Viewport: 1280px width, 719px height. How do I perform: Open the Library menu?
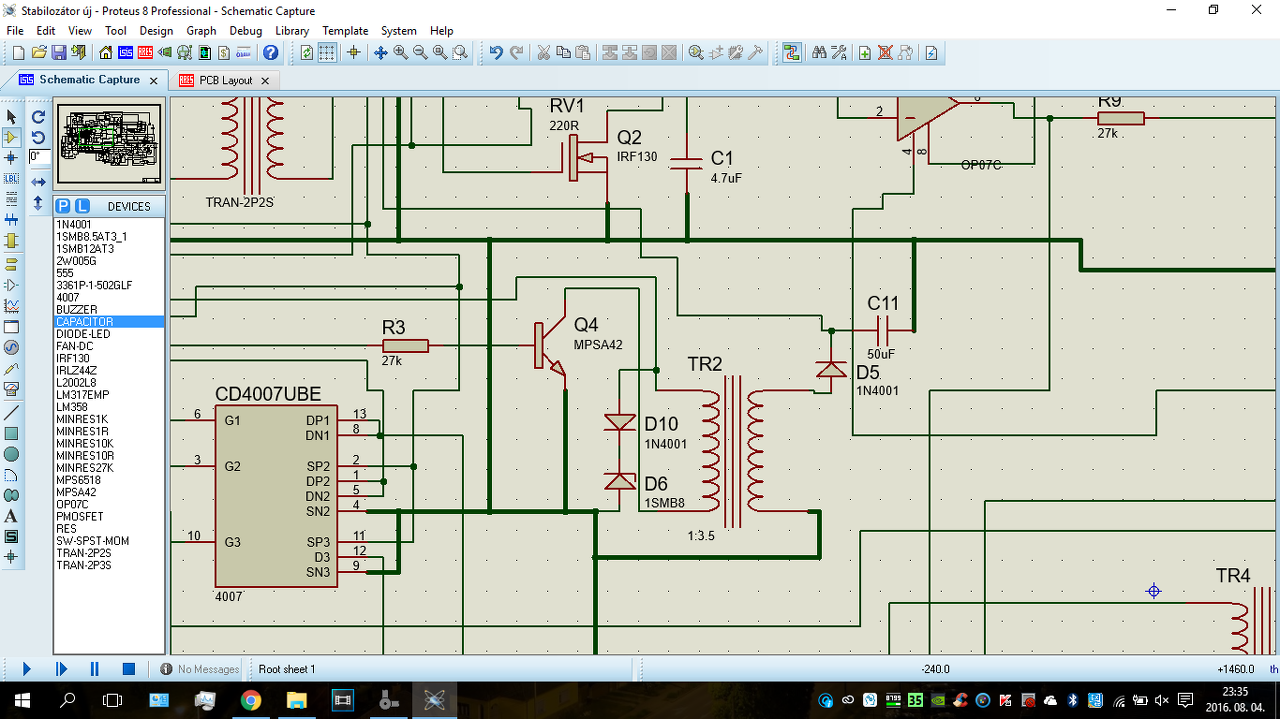(x=292, y=31)
